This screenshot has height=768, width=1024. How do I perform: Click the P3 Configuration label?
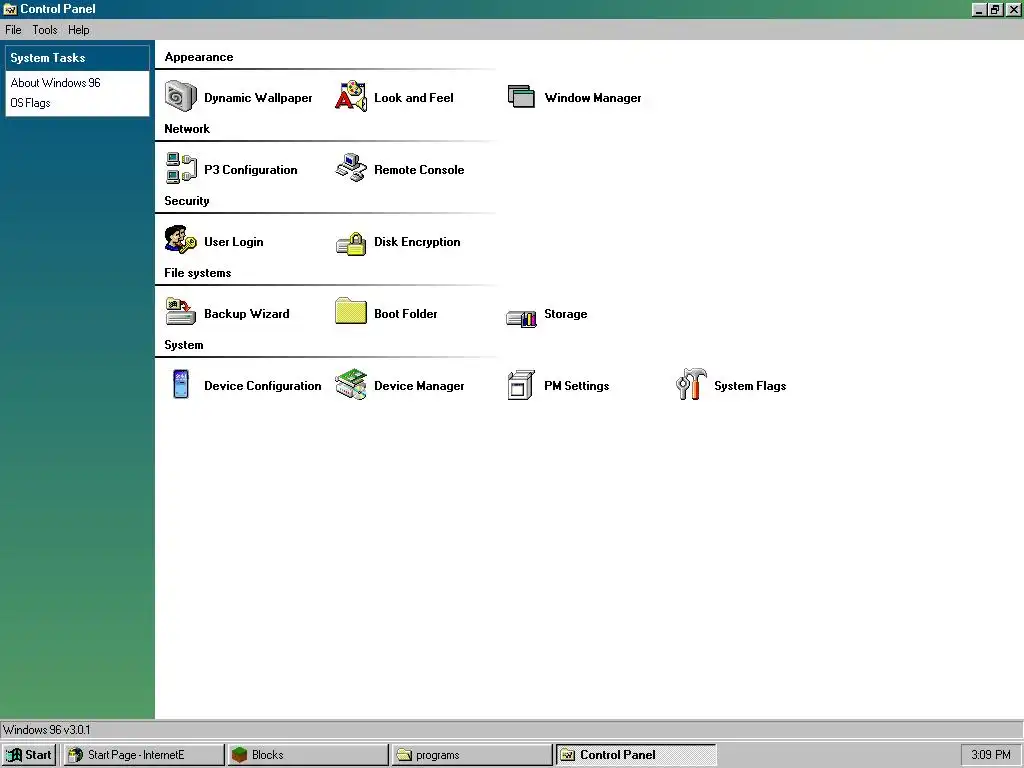pos(250,170)
